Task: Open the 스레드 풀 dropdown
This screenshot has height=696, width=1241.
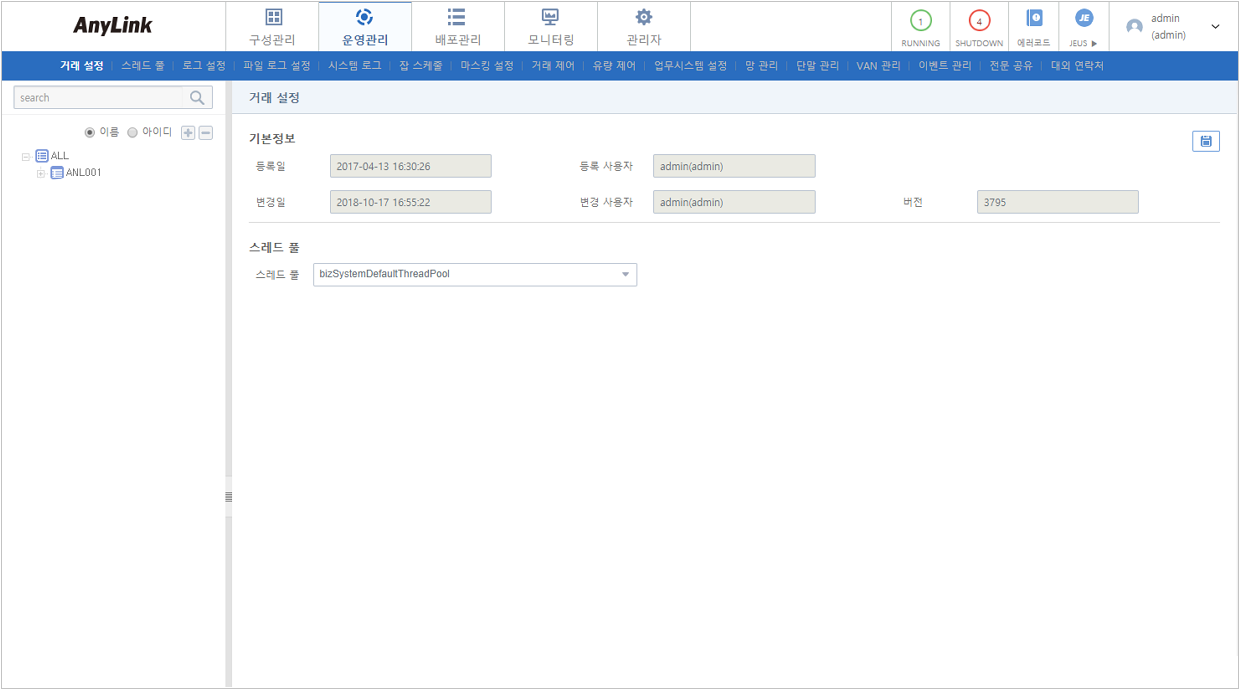Action: (474, 274)
